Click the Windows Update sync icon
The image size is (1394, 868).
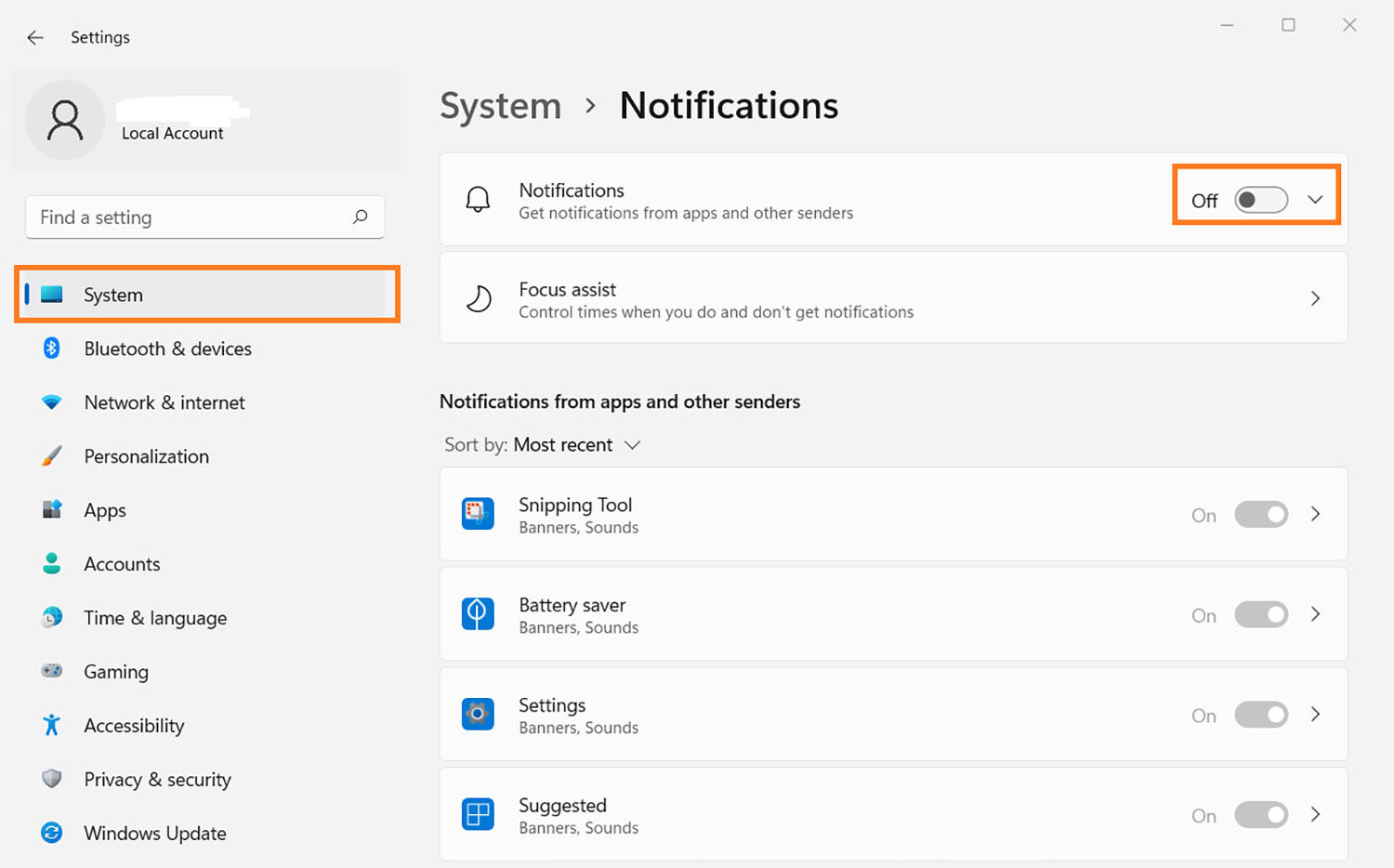coord(52,833)
